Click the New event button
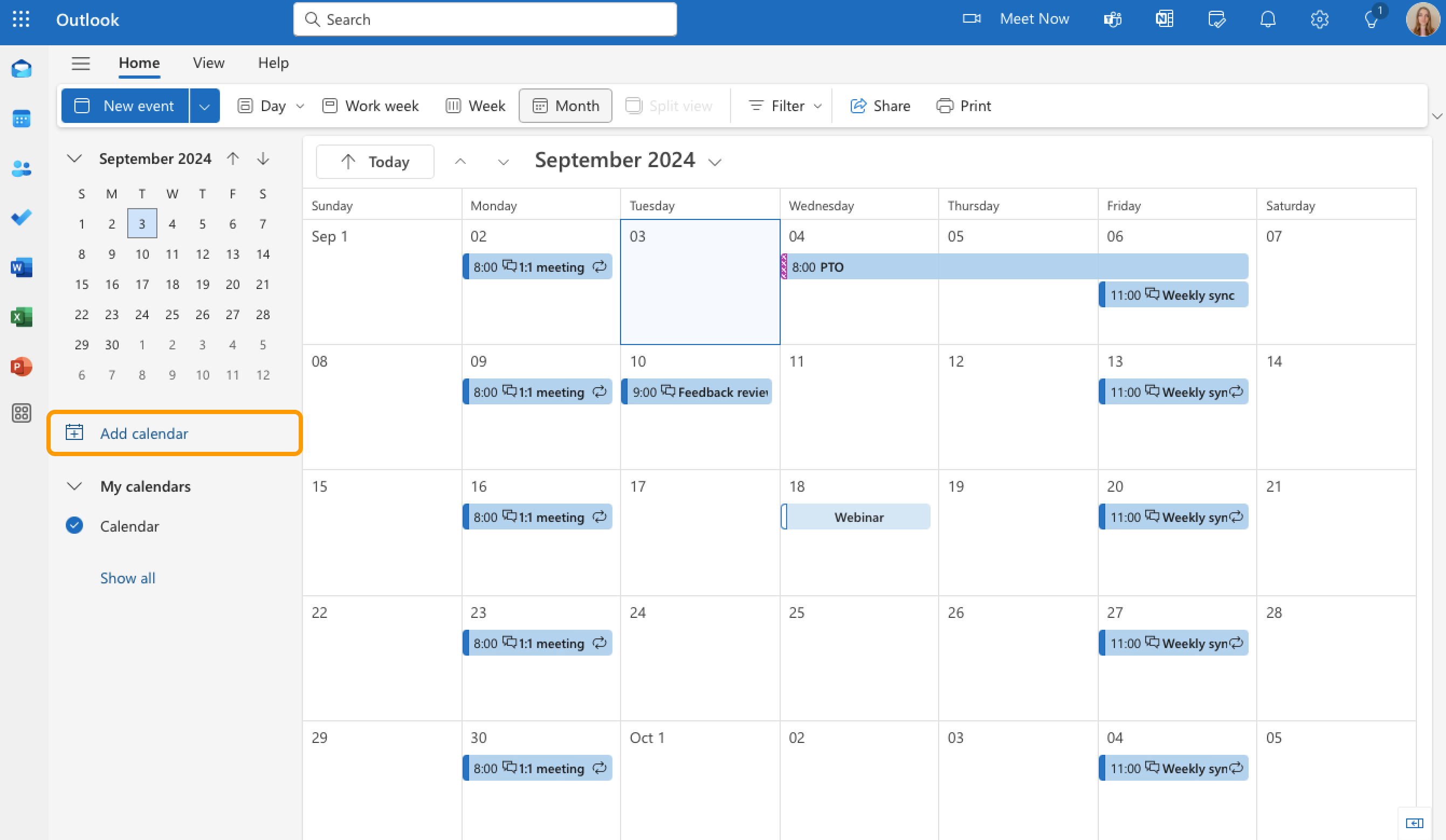 point(125,106)
